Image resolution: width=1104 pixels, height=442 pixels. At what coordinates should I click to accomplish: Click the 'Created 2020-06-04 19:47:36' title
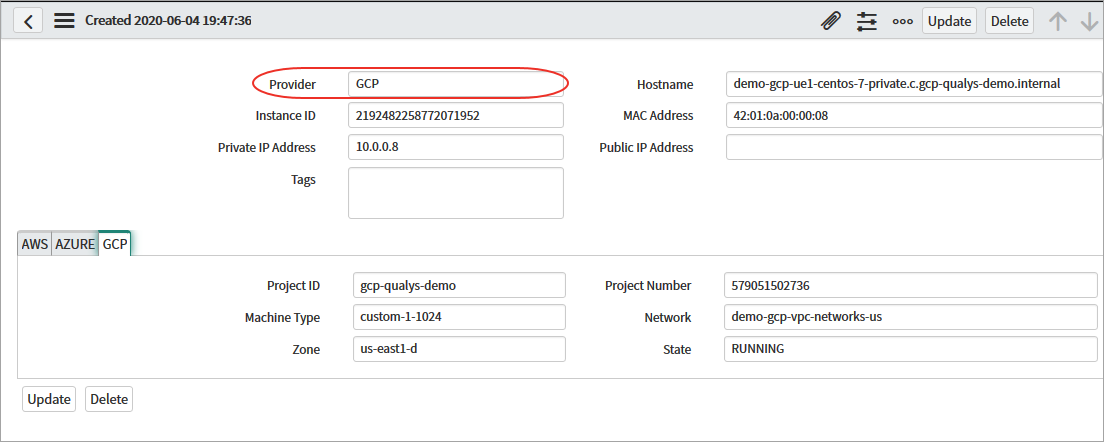pos(168,21)
